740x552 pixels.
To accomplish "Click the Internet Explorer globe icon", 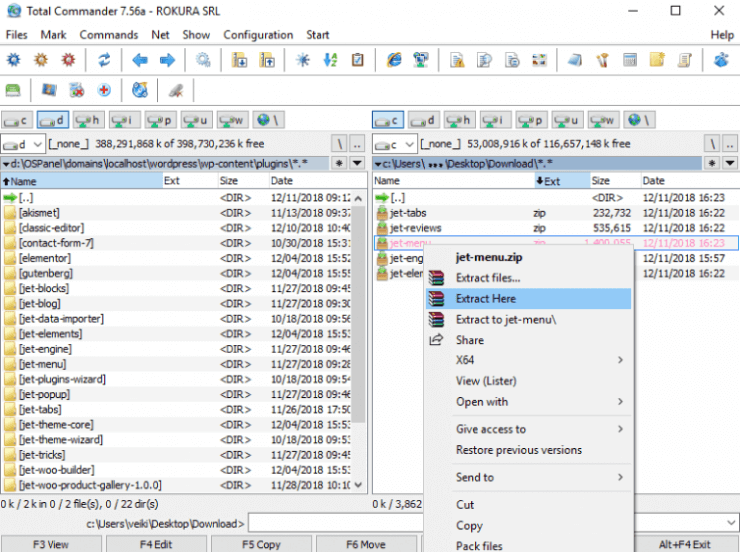I will pyautogui.click(x=394, y=60).
